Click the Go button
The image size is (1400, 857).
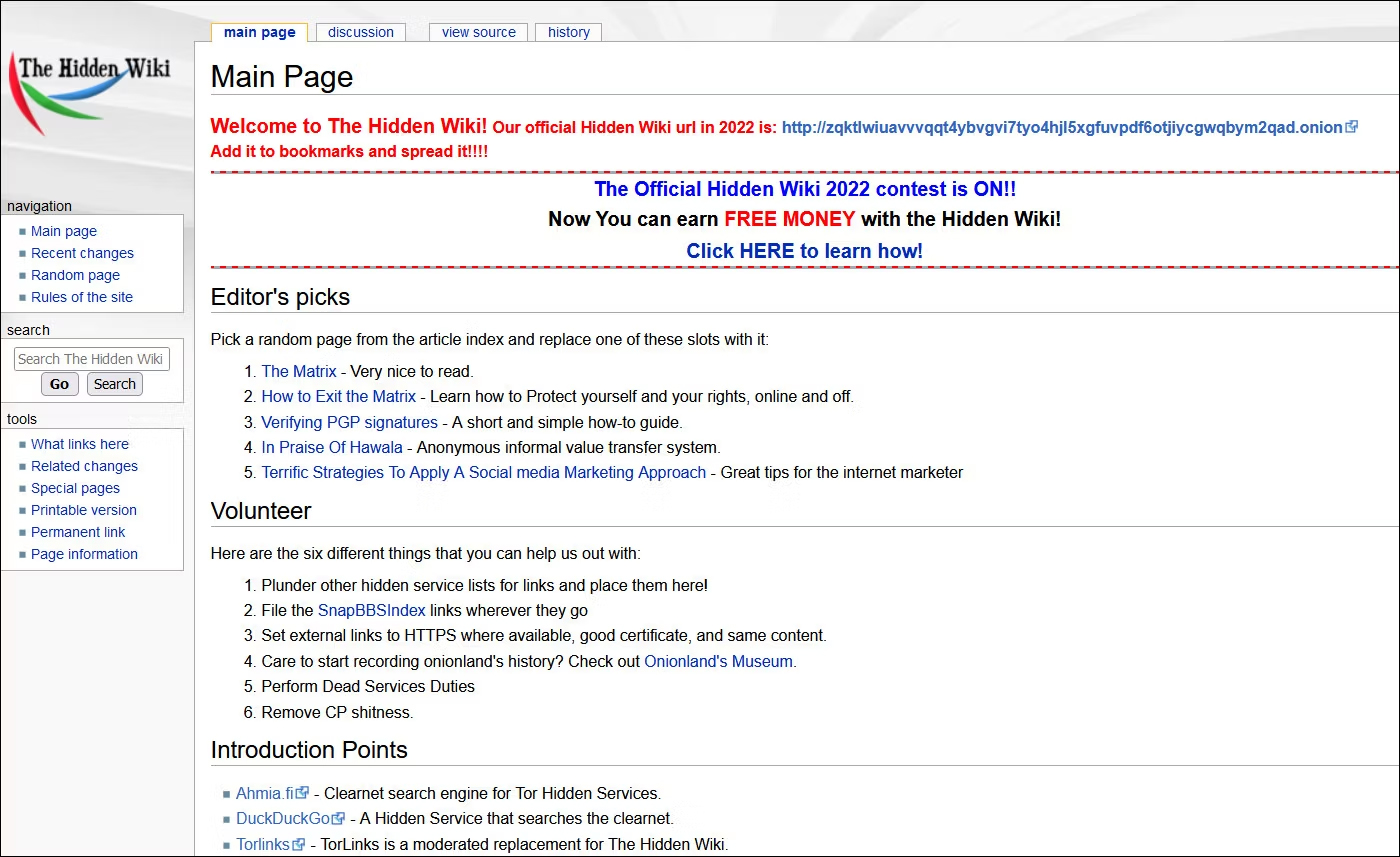[x=59, y=383]
